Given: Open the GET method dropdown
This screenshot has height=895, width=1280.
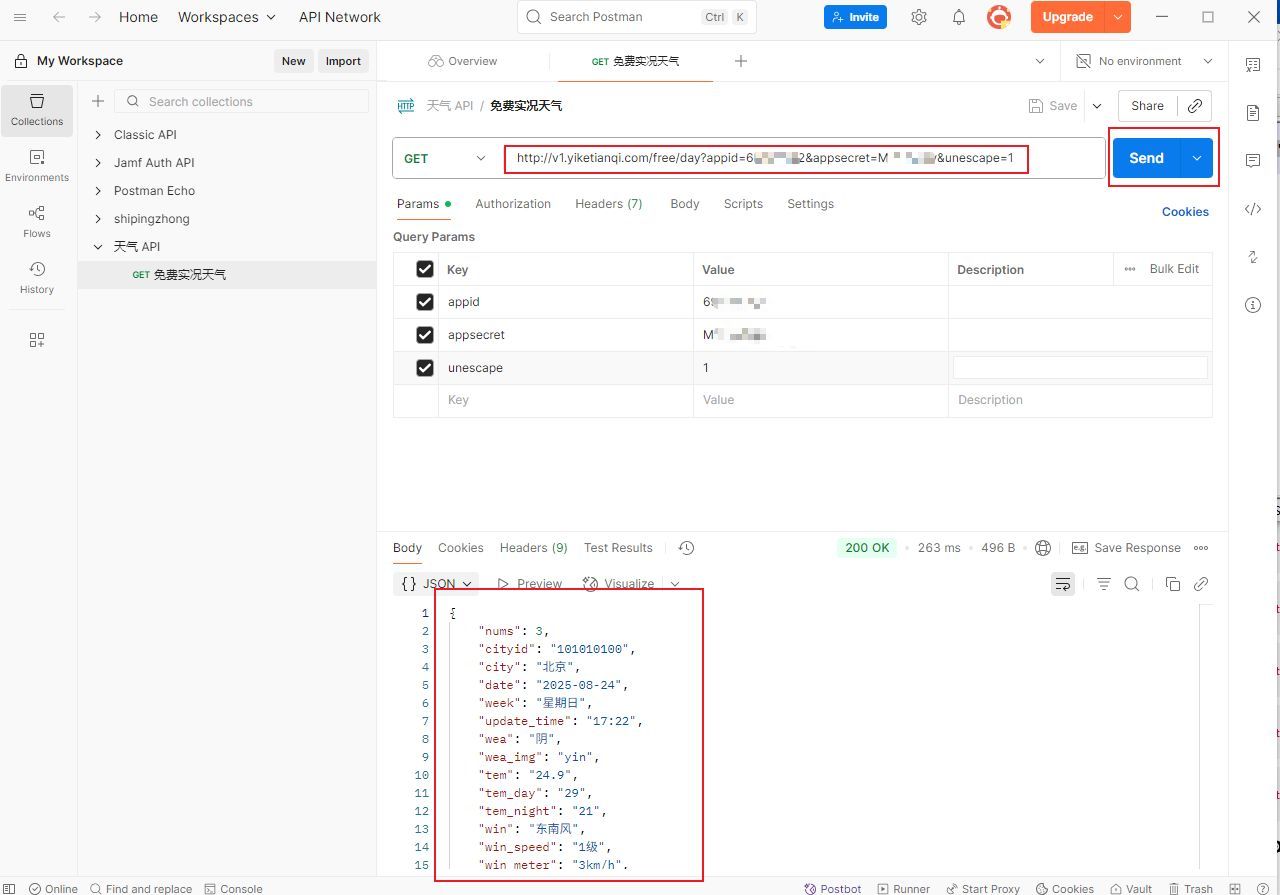Looking at the screenshot, I should pos(445,158).
